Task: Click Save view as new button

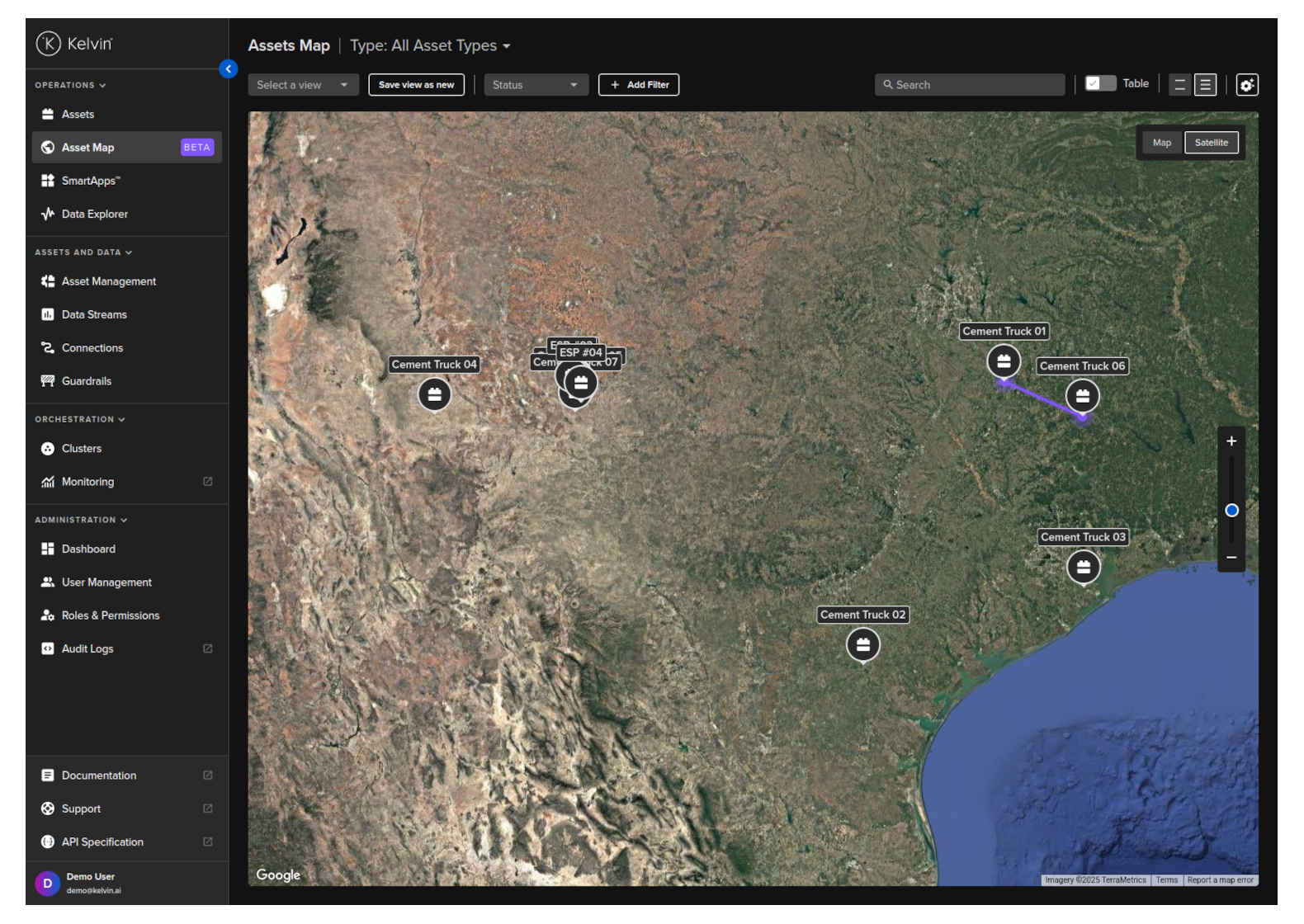Action: click(x=416, y=85)
